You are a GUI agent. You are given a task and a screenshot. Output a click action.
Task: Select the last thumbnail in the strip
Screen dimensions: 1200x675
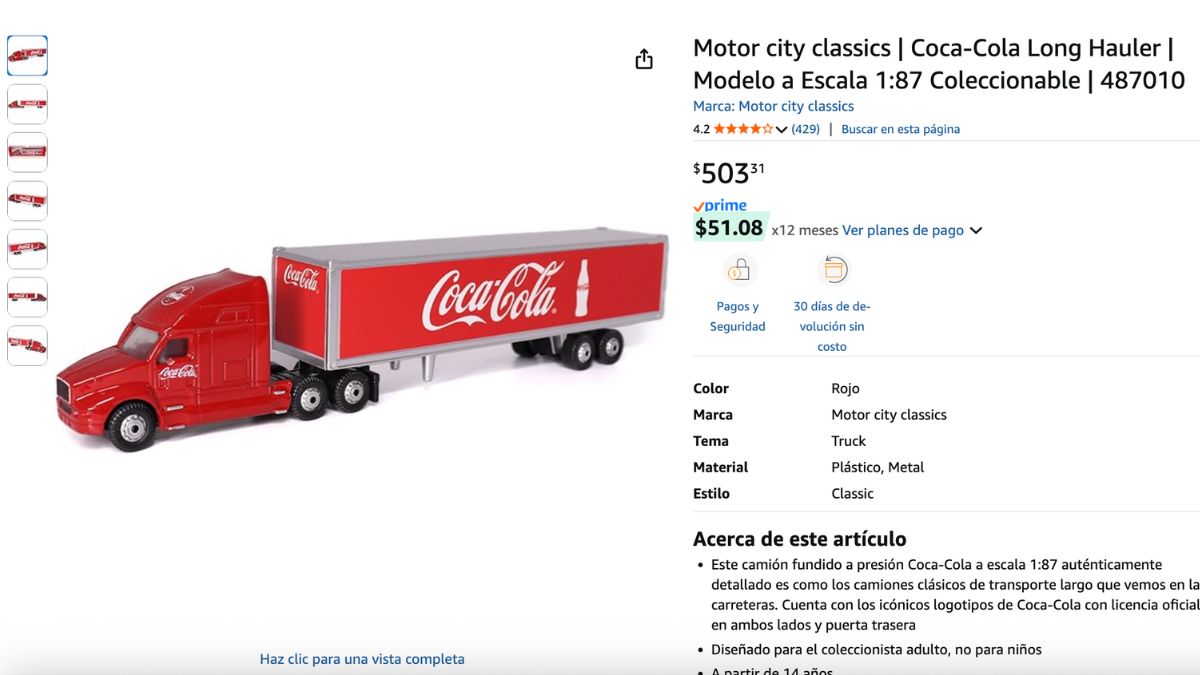tap(27, 345)
